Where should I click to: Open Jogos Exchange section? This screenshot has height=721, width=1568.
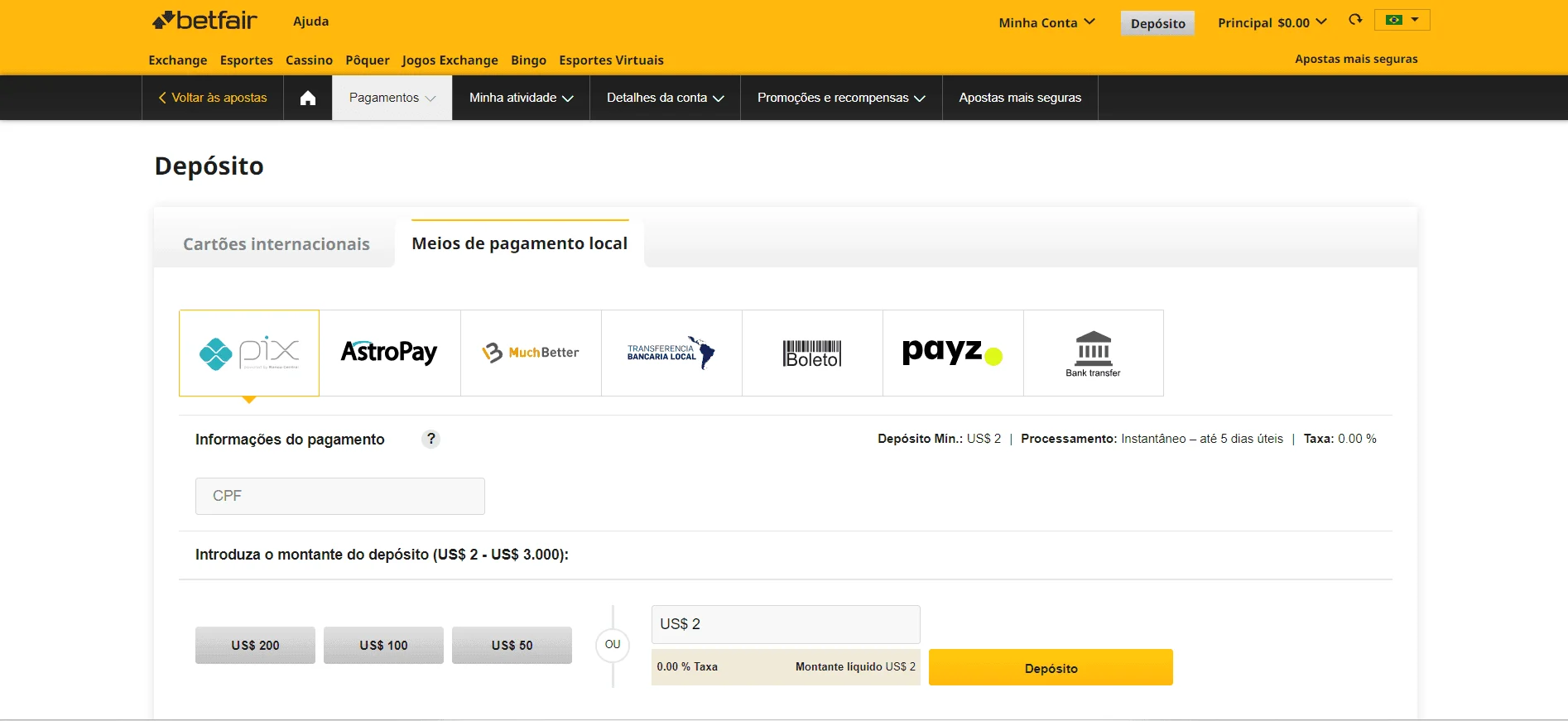(450, 60)
